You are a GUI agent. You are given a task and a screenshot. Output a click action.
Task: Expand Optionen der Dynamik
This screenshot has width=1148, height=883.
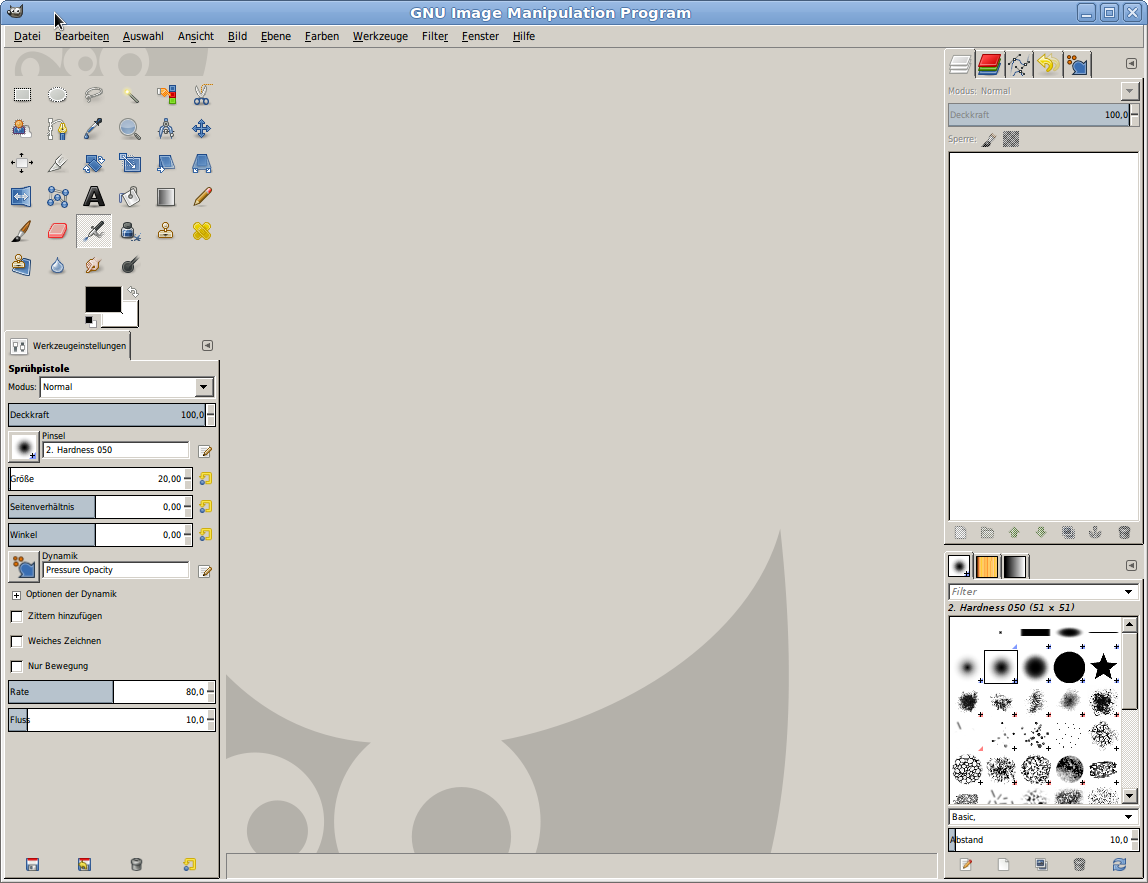[17, 595]
